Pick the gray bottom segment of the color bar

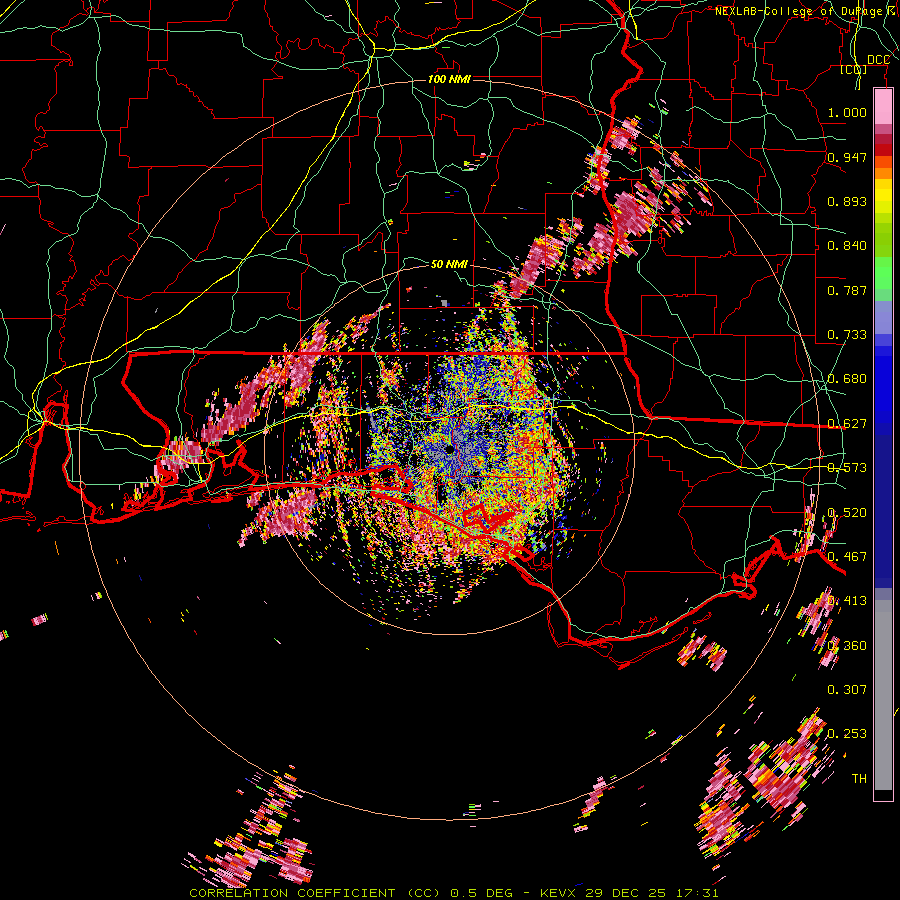pyautogui.click(x=883, y=695)
